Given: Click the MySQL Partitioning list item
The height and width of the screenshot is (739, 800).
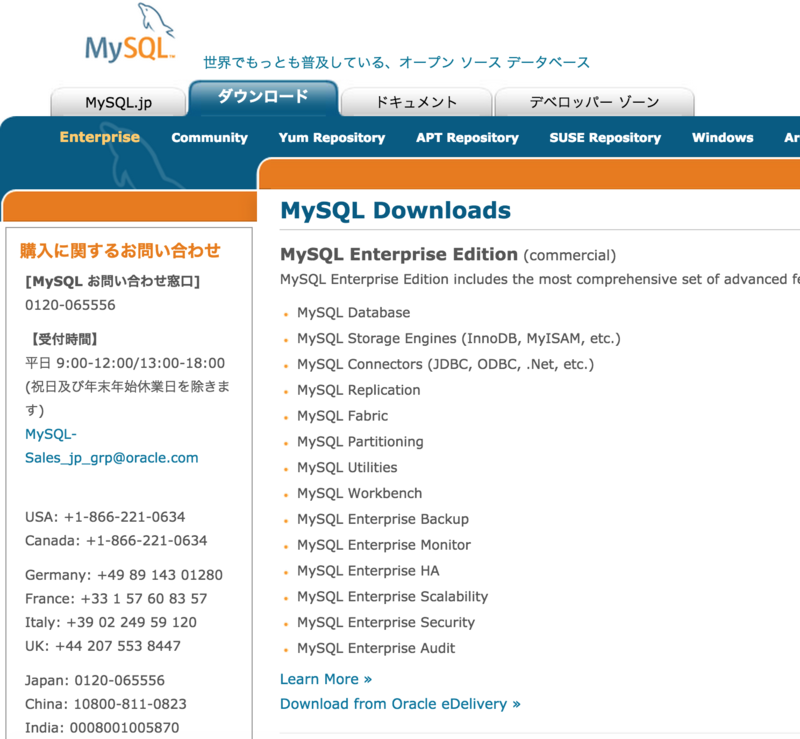Looking at the screenshot, I should point(360,441).
